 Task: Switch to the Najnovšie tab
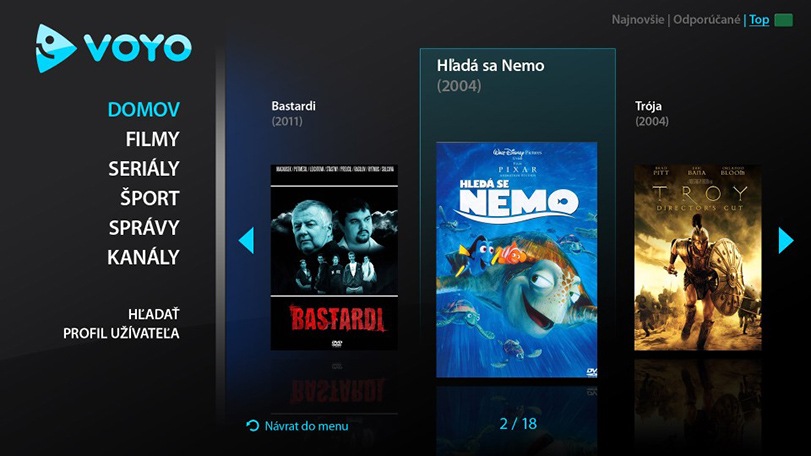[638, 20]
